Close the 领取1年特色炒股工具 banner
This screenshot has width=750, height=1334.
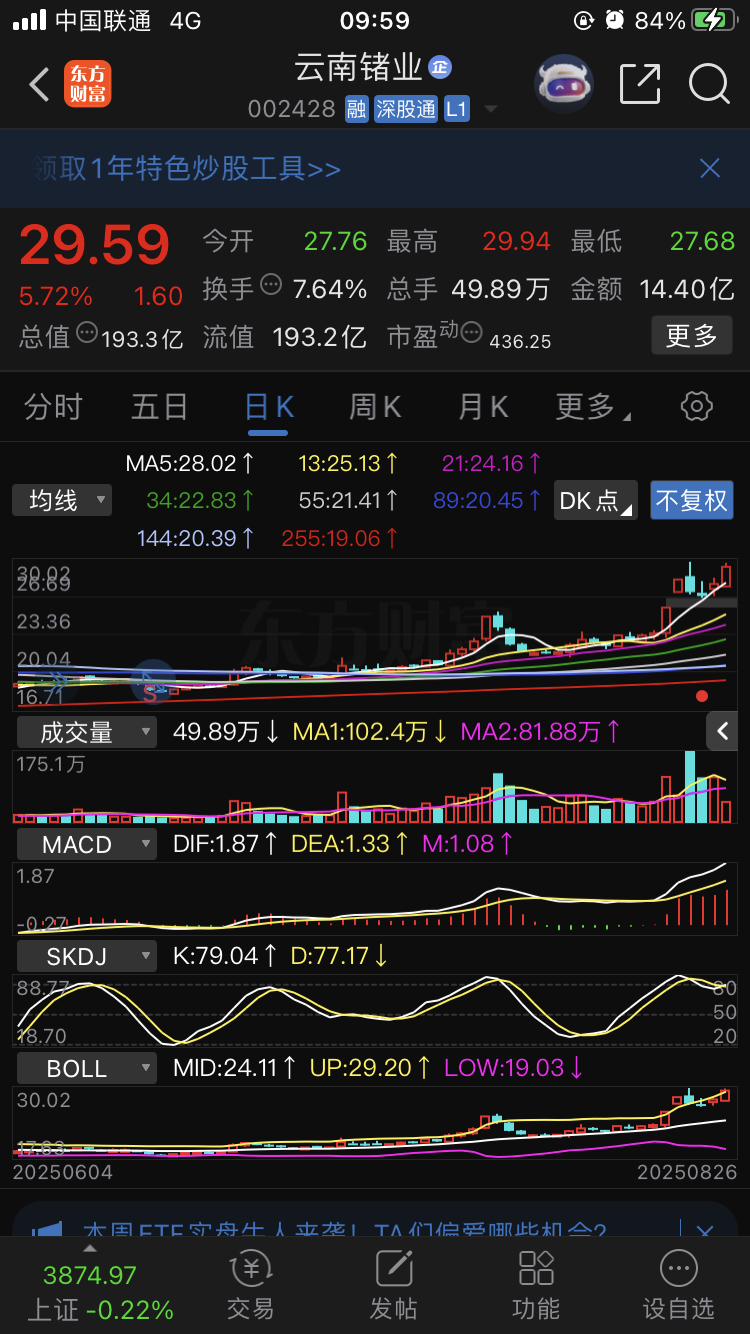pos(710,168)
